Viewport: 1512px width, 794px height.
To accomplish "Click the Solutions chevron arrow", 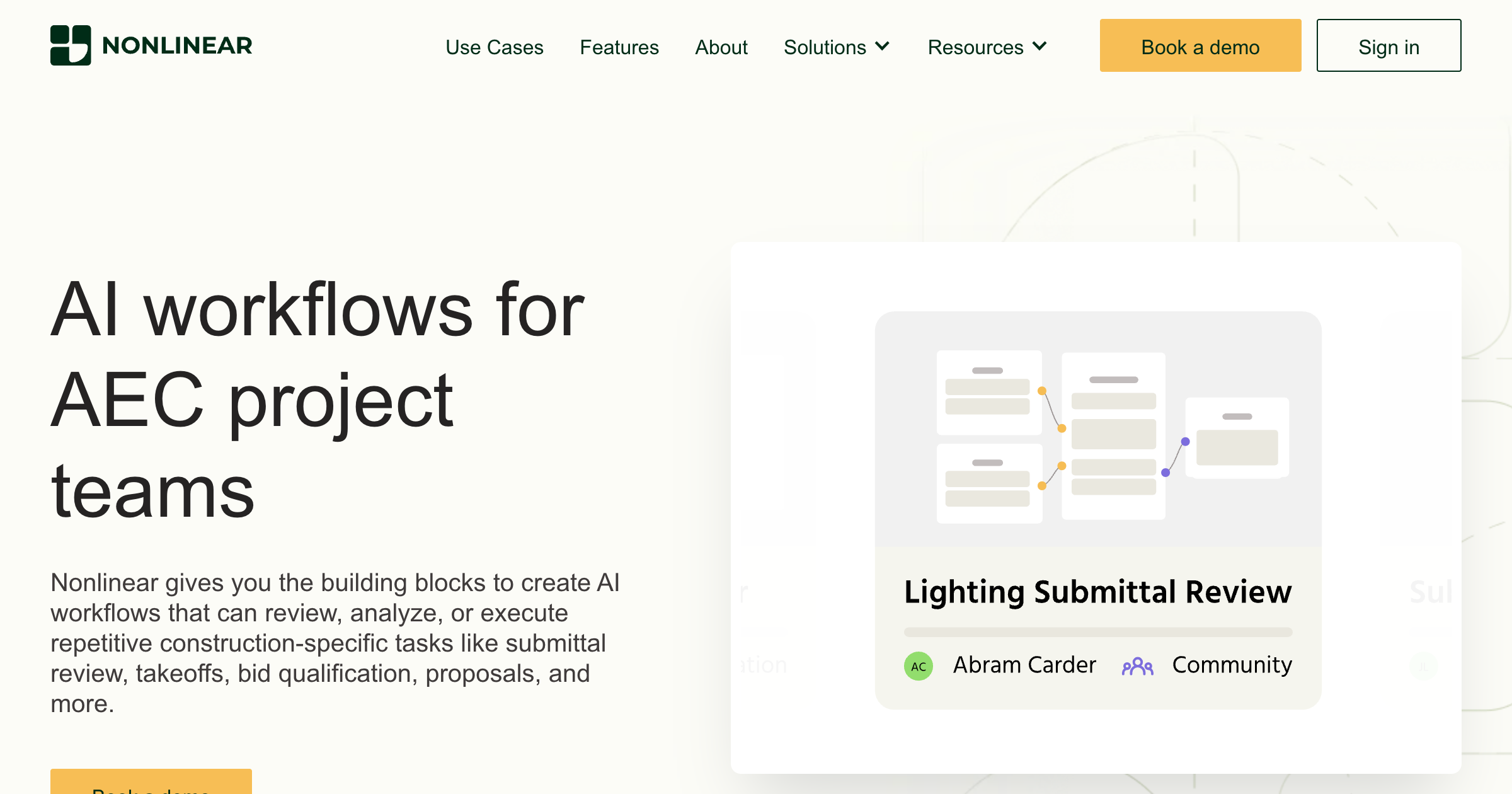I will 882,46.
